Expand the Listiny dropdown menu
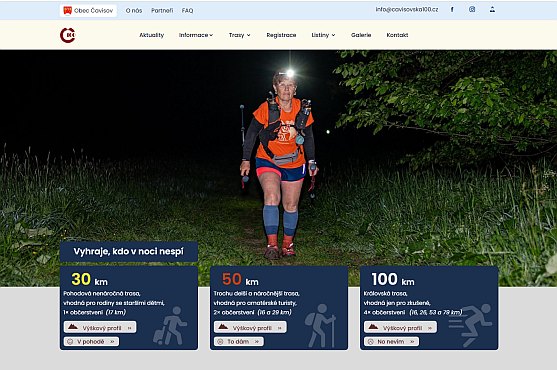Image resolution: width=557 pixels, height=370 pixels. pyautogui.click(x=323, y=35)
